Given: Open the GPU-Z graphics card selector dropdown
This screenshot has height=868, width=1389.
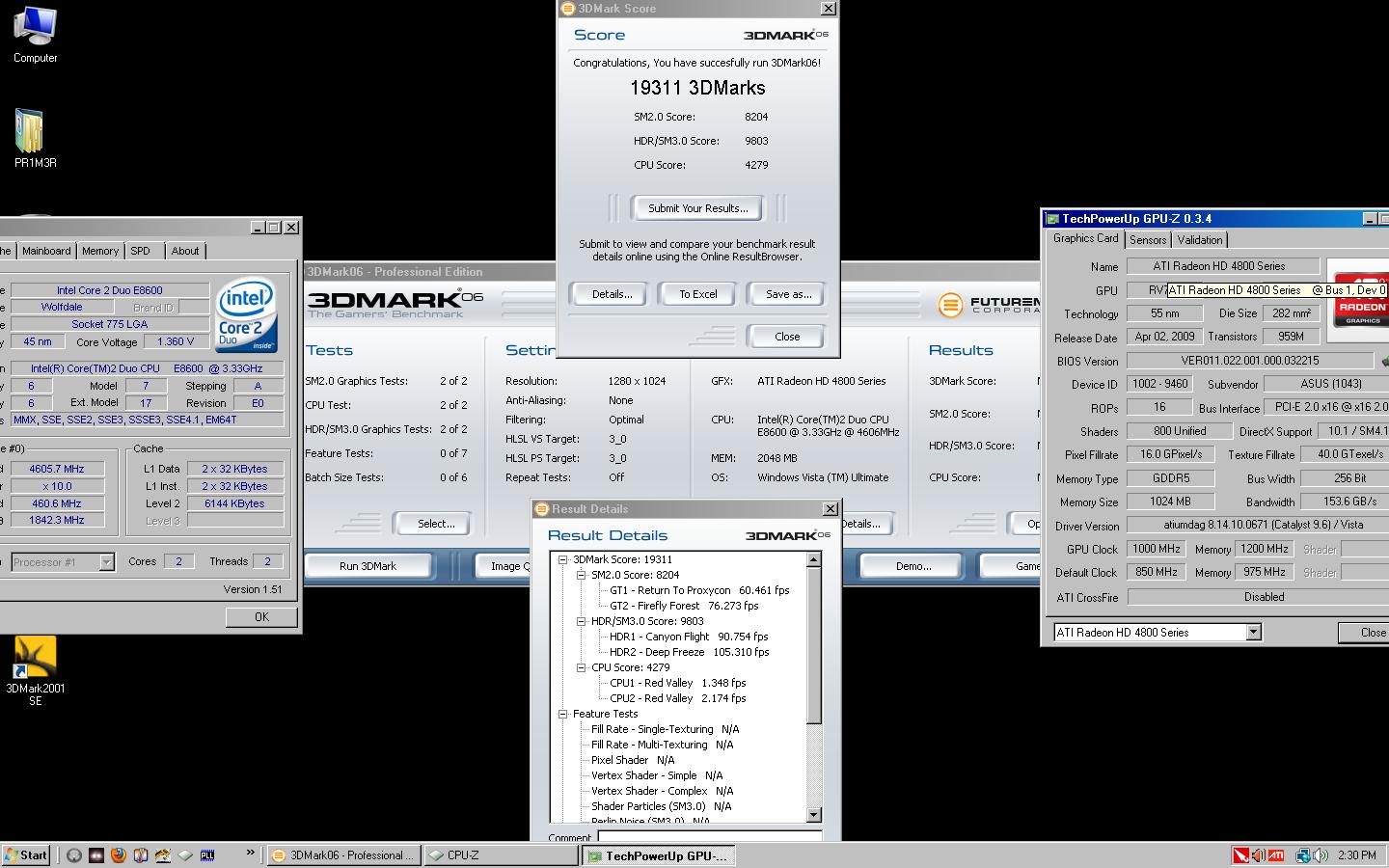Looking at the screenshot, I should [1253, 633].
